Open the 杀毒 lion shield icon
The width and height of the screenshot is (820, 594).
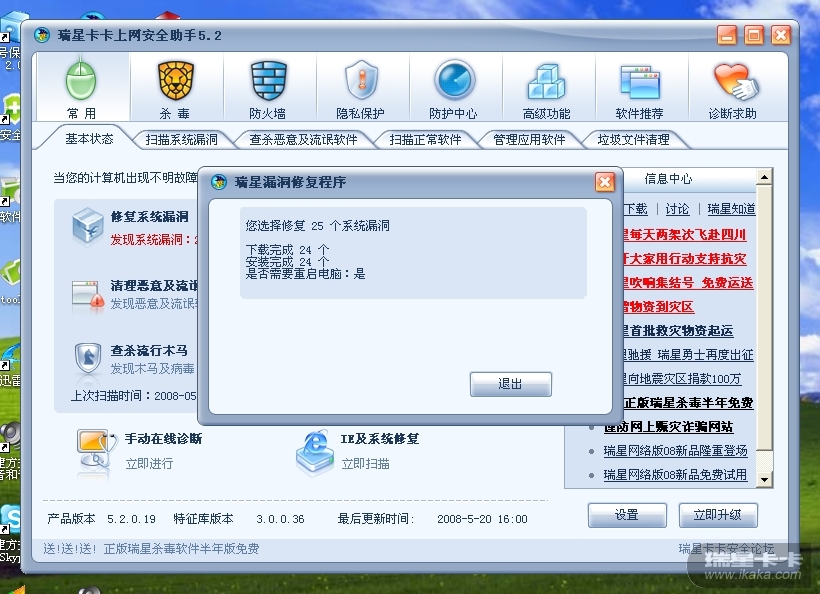pos(176,80)
